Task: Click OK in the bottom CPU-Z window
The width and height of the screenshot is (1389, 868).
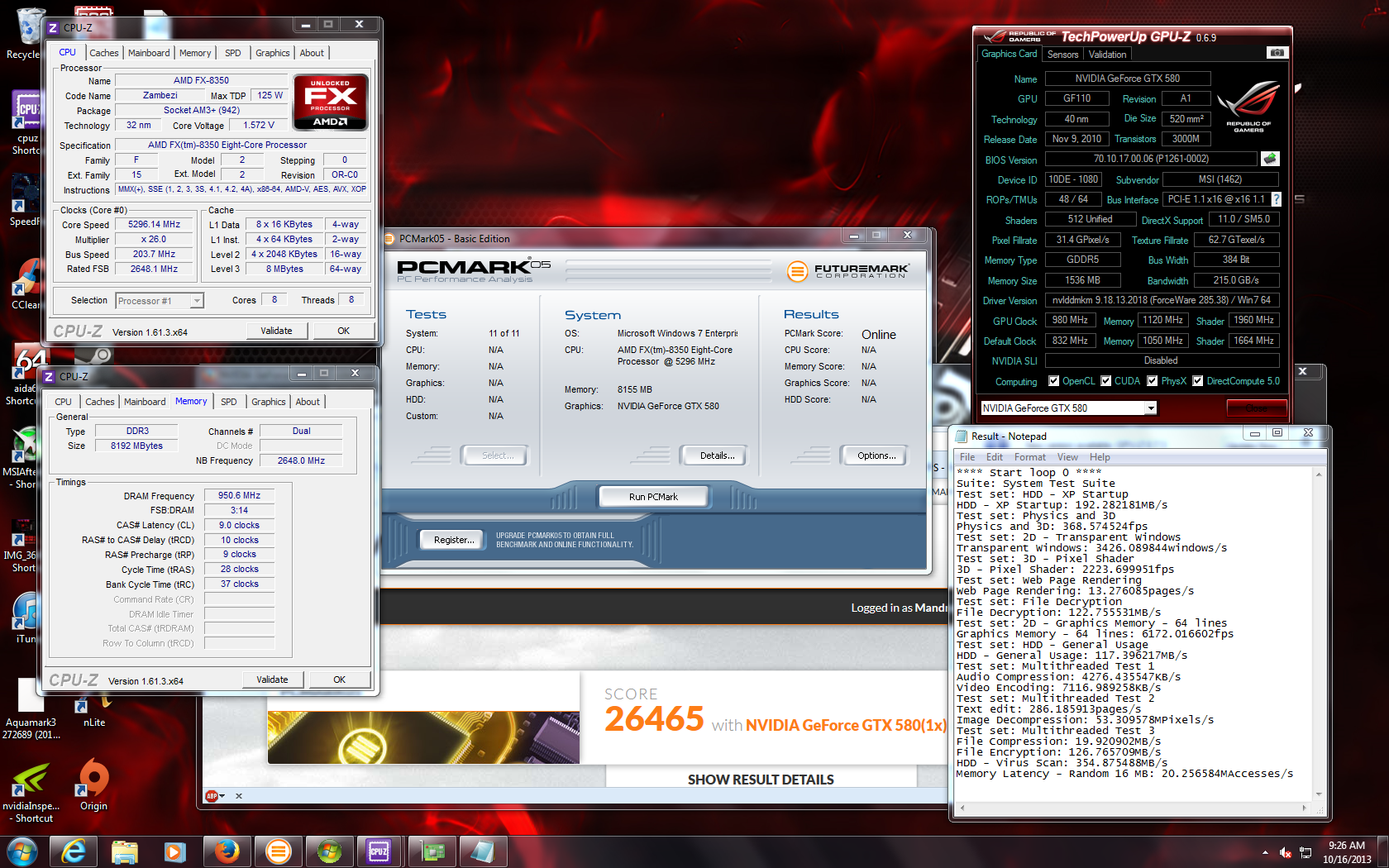Action: (x=339, y=680)
